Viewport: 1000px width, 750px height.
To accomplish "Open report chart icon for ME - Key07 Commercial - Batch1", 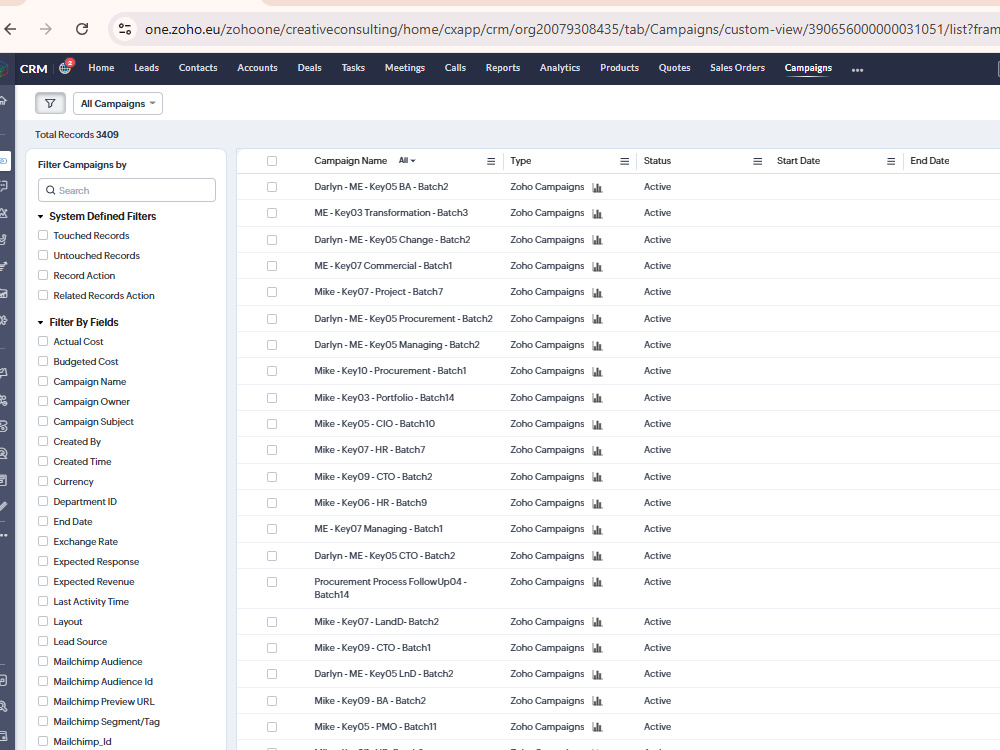I will click(597, 267).
